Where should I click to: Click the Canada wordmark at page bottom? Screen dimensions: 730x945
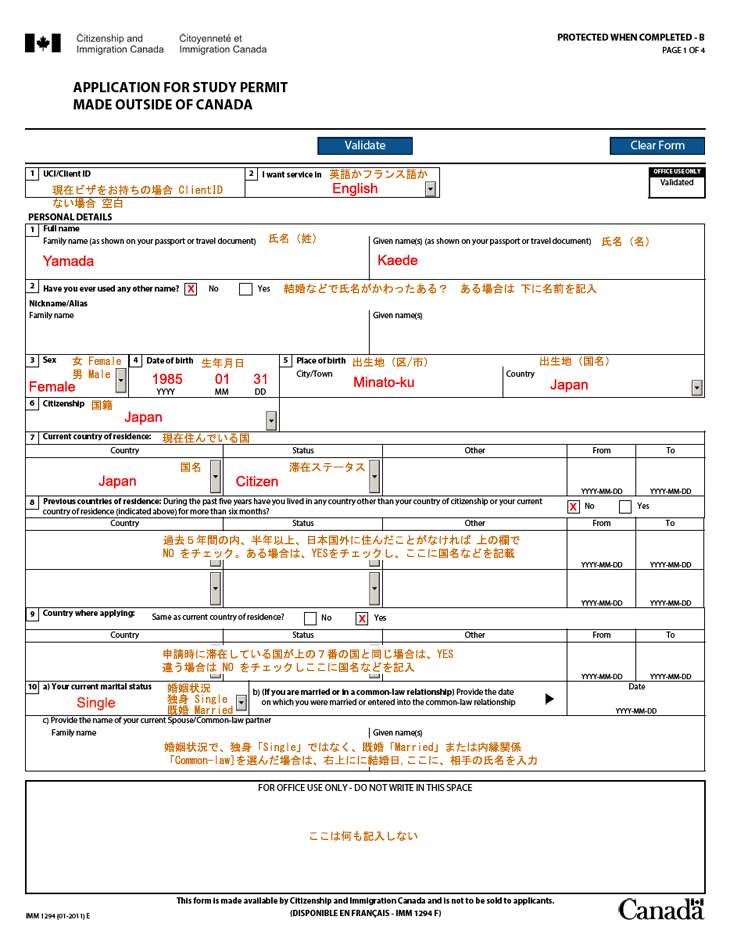pyautogui.click(x=661, y=909)
